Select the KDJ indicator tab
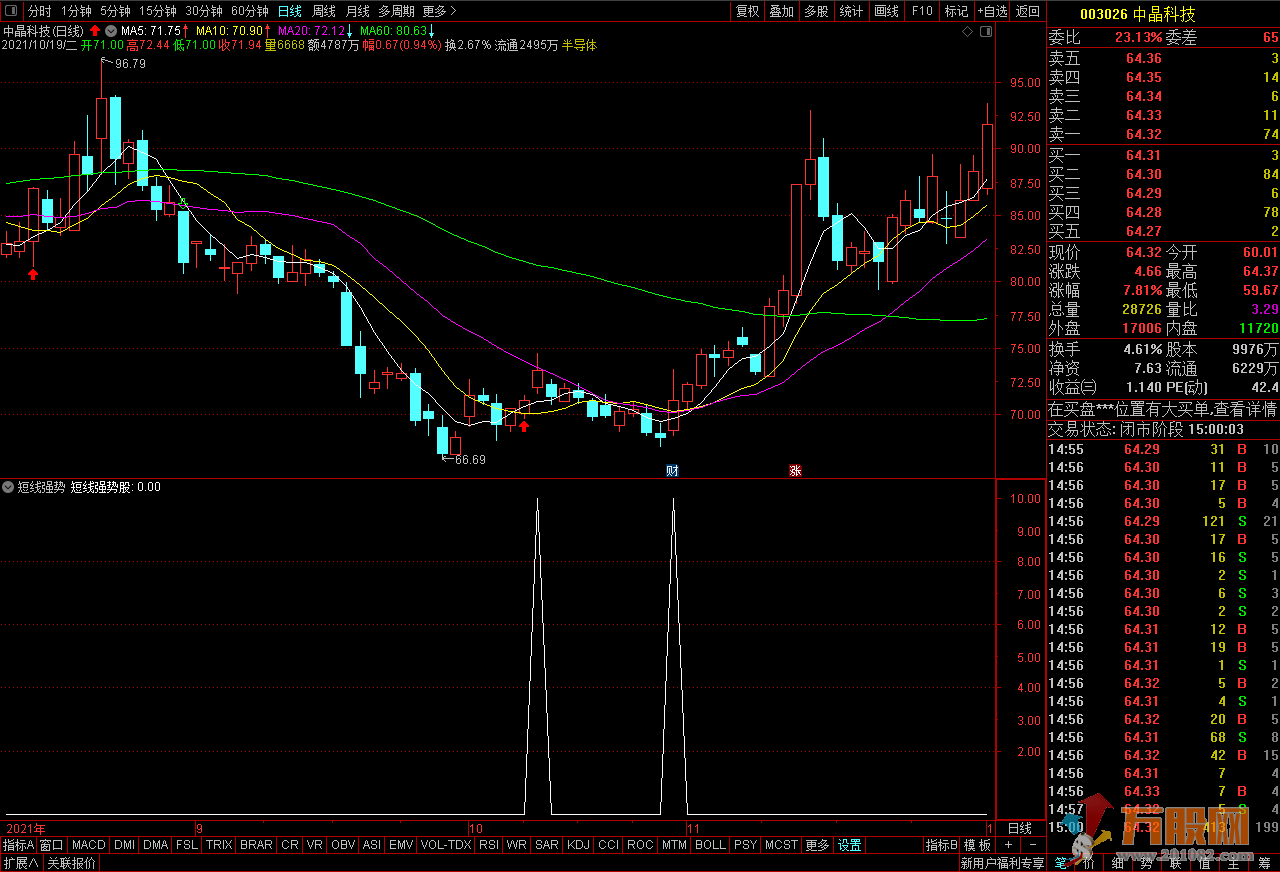 (x=579, y=845)
